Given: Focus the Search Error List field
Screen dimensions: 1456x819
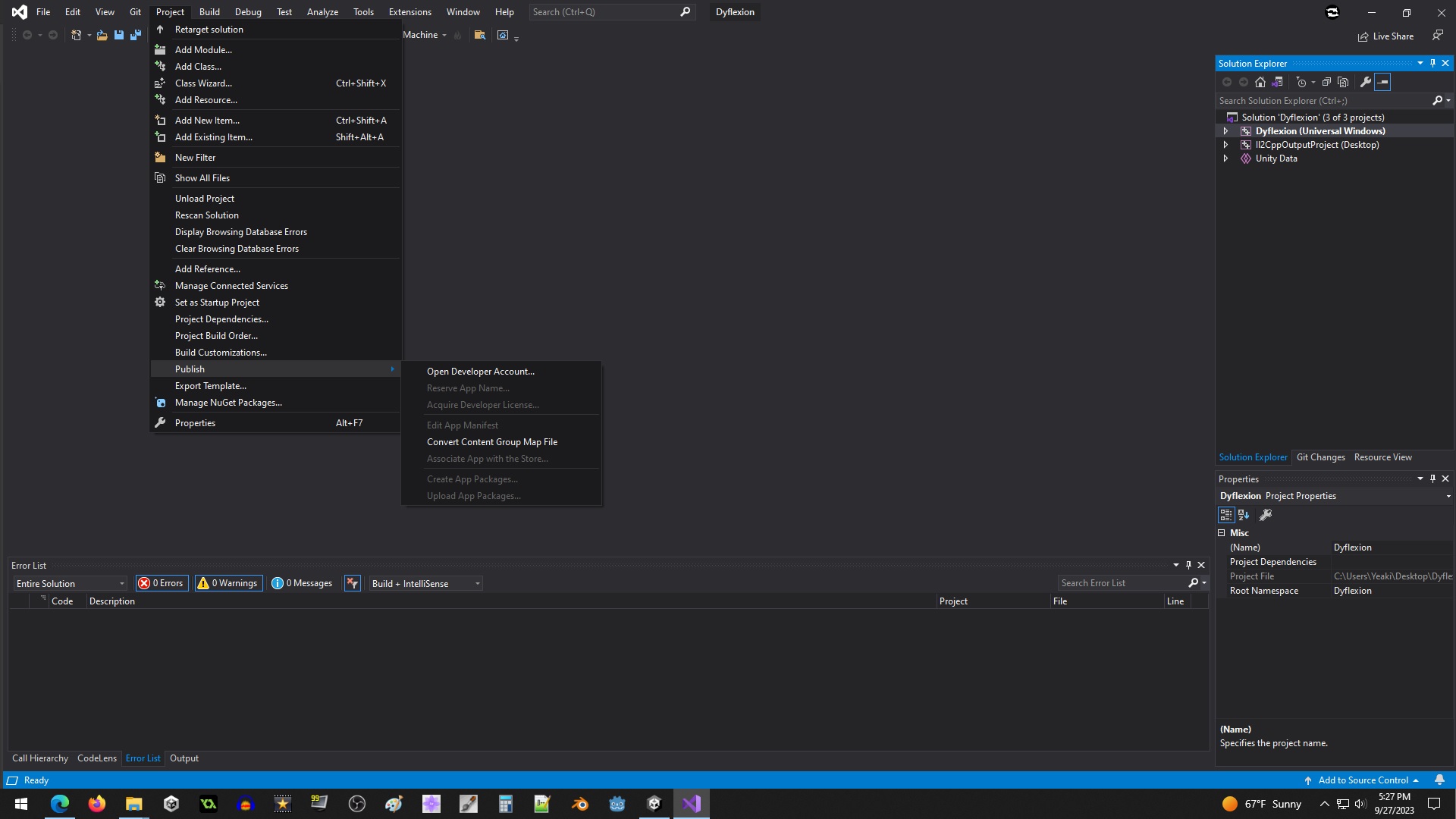Looking at the screenshot, I should point(1121,583).
